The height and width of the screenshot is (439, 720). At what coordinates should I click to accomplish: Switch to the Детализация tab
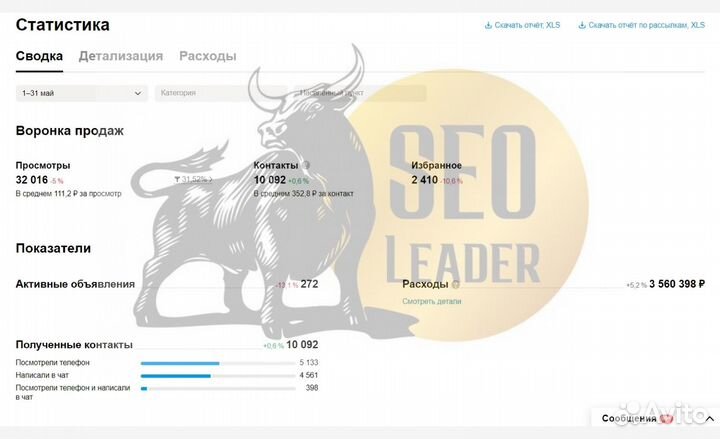pyautogui.click(x=121, y=56)
